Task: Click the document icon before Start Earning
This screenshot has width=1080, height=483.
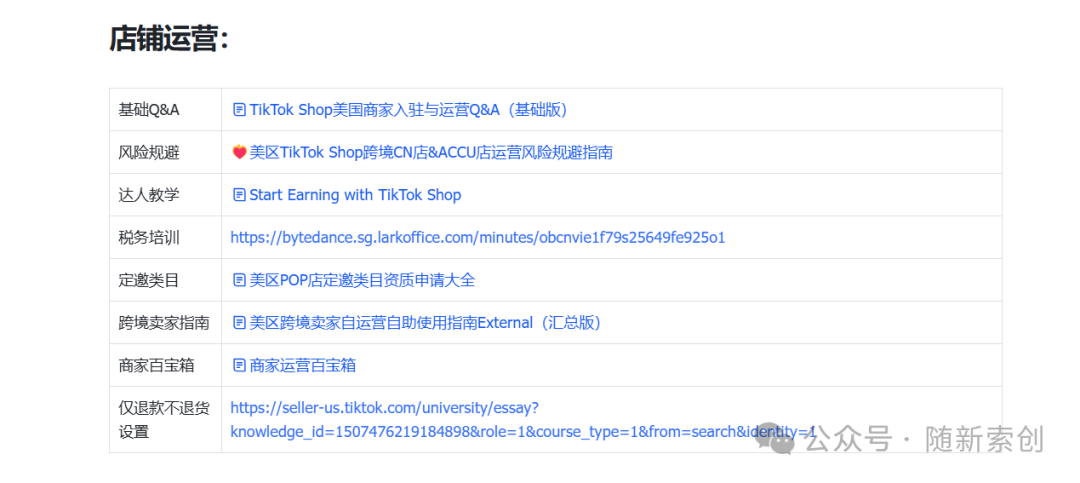Action: click(240, 196)
